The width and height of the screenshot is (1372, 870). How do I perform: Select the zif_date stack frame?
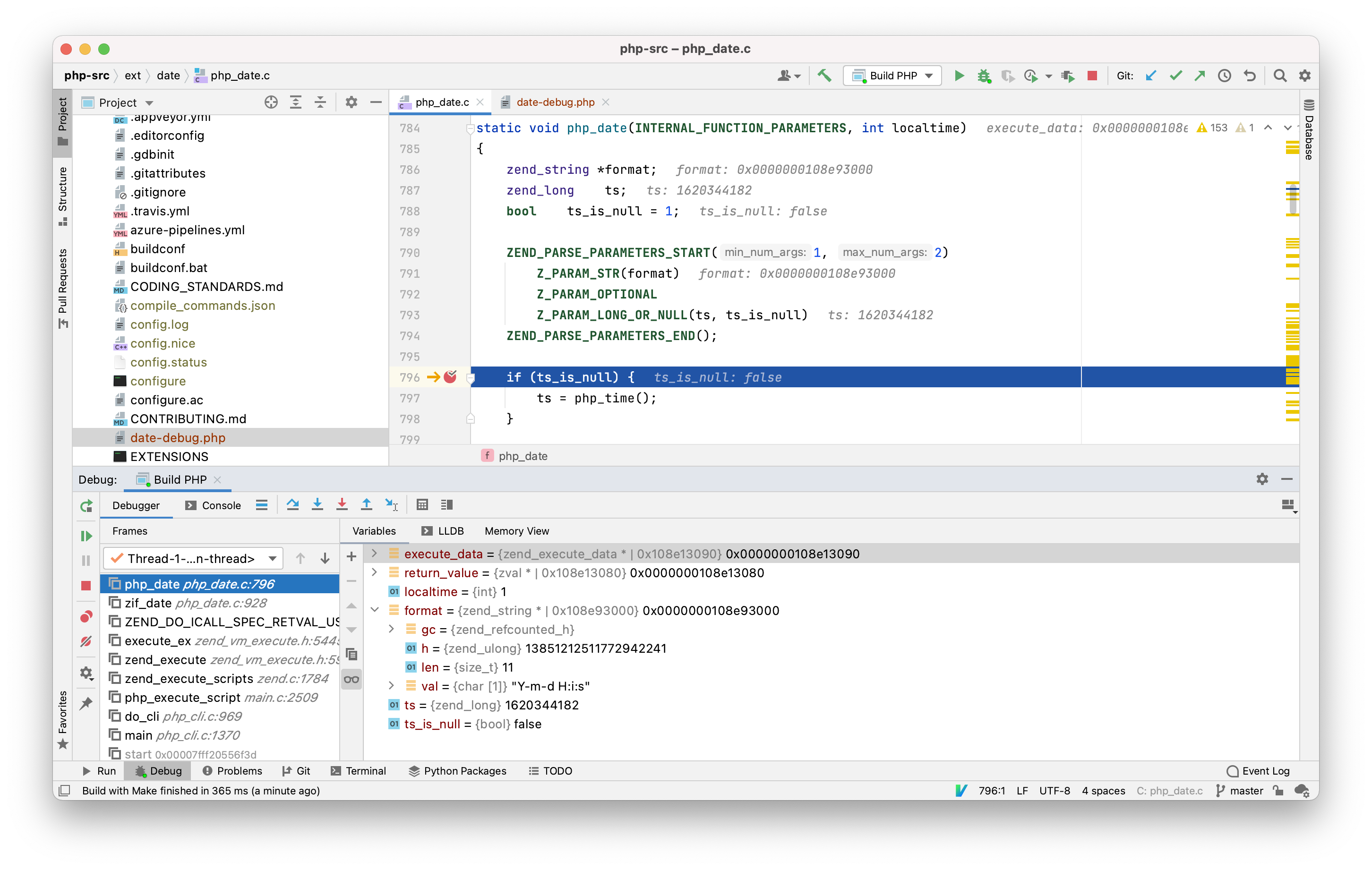(149, 603)
